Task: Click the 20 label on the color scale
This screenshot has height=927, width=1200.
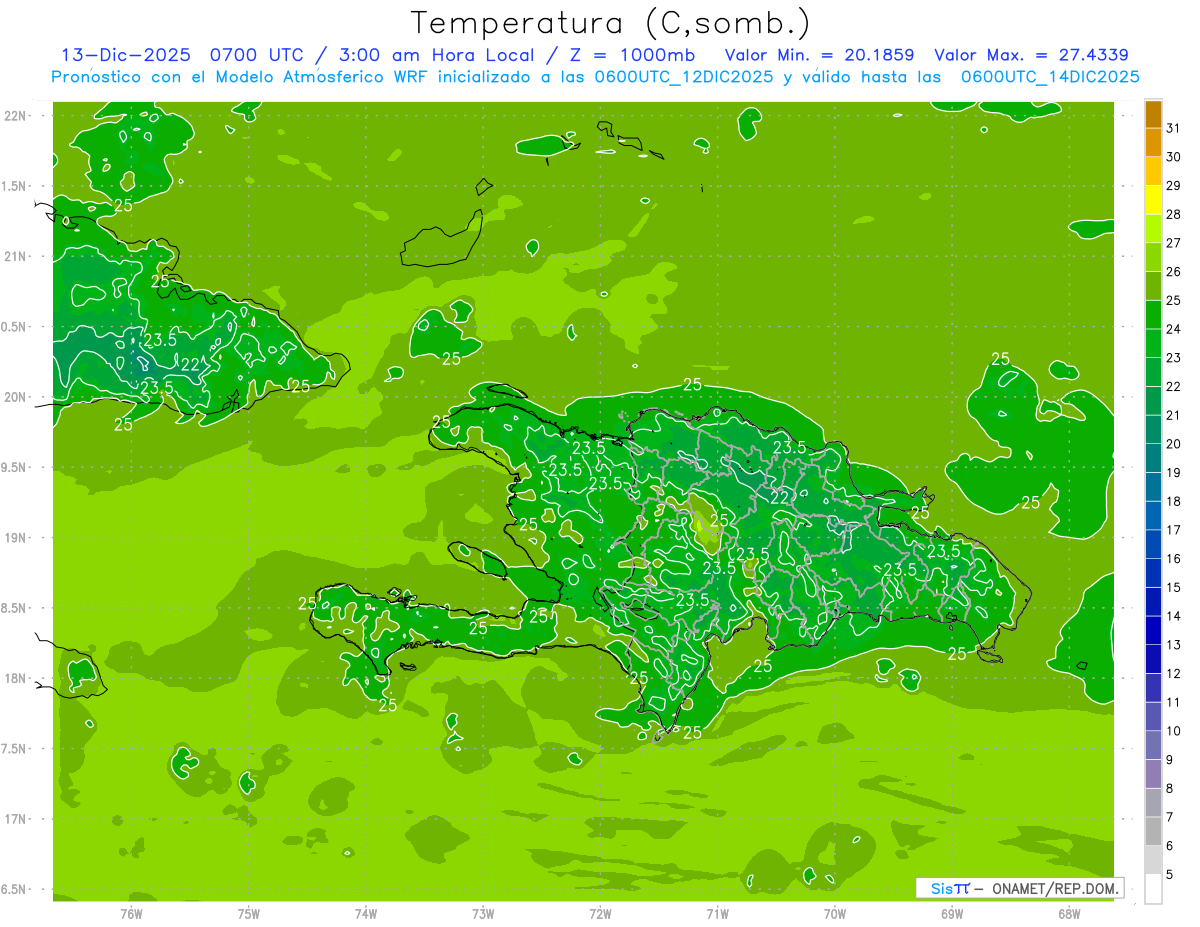Action: (x=1173, y=444)
